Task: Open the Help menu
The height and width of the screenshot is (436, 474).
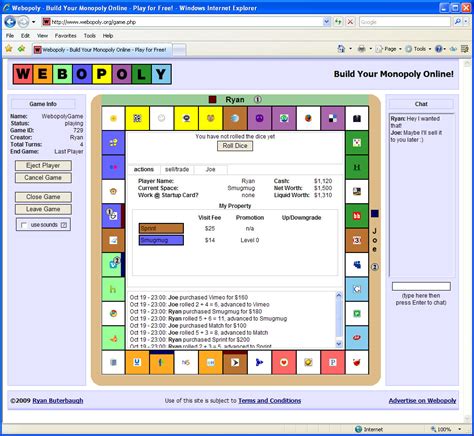Action: pyautogui.click(x=108, y=36)
